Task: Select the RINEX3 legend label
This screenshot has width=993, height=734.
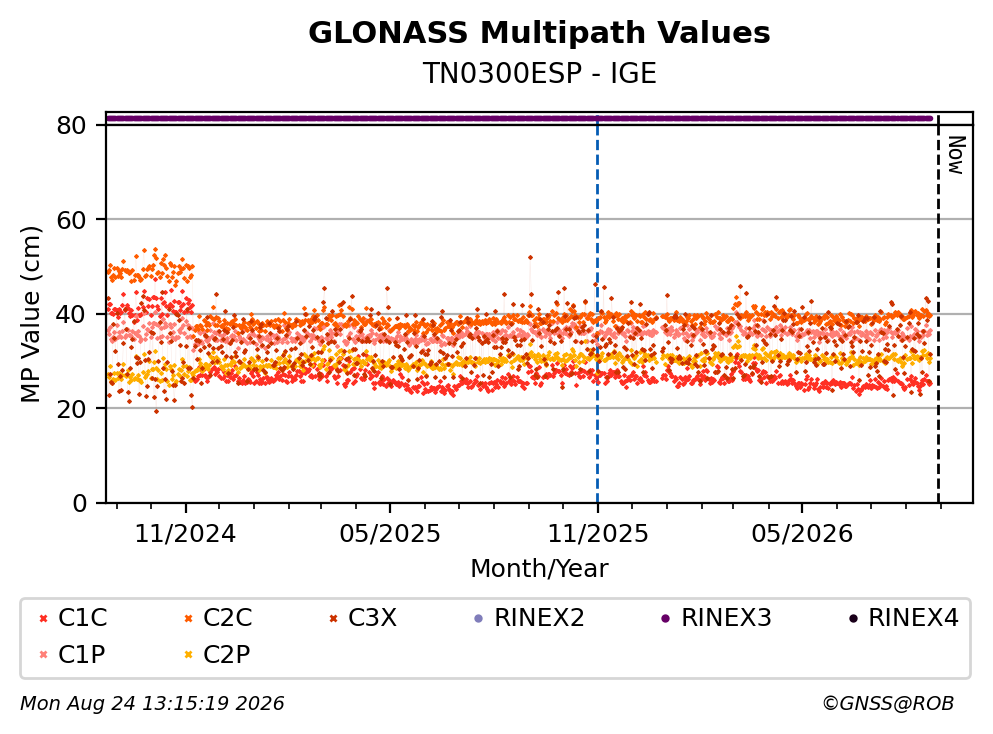Action: 726,618
